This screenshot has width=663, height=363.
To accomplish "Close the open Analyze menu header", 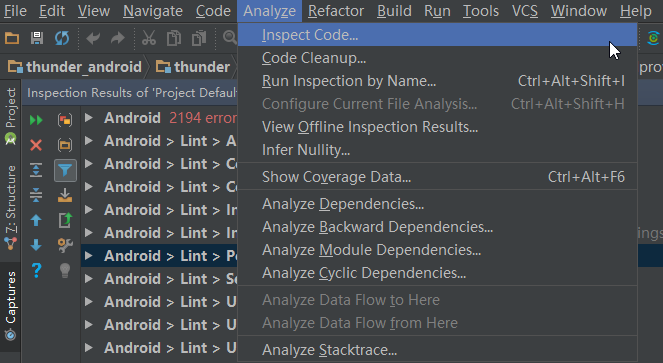I will pos(269,11).
